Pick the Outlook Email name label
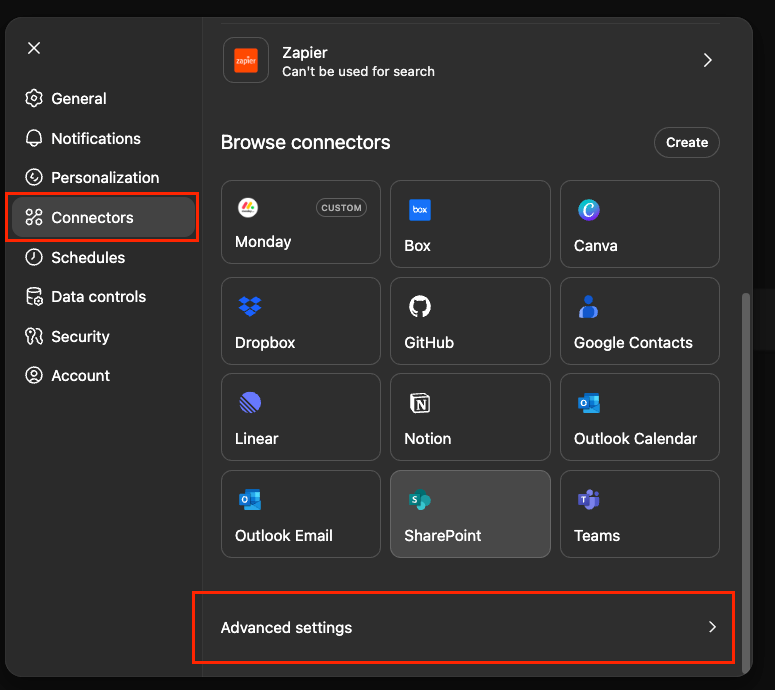This screenshot has width=775, height=690. 284,535
